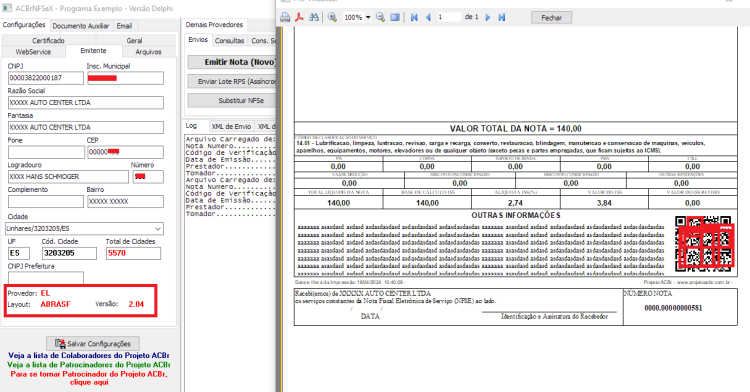The height and width of the screenshot is (392, 750).
Task: Go to previous page of preview
Action: pos(428,18)
